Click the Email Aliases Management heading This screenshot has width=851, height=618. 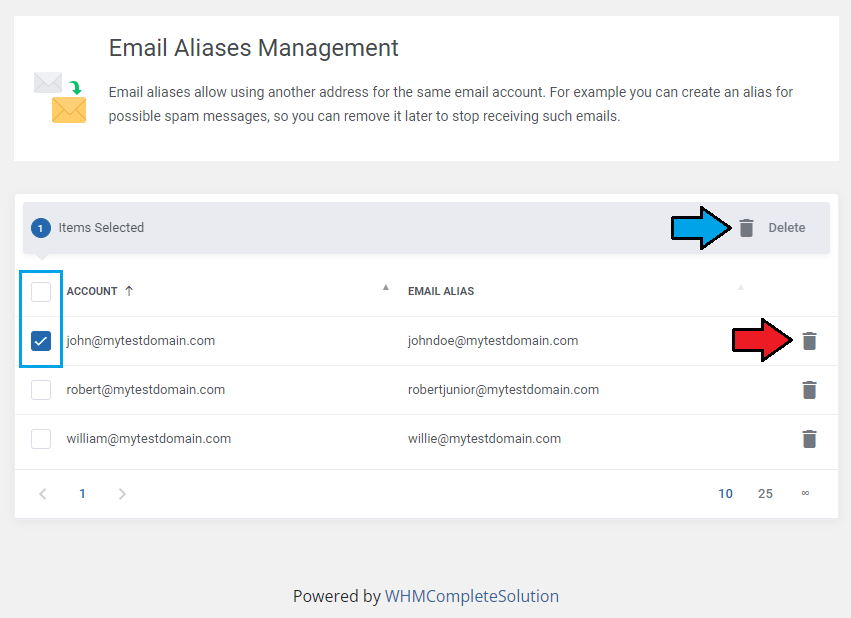pos(253,48)
